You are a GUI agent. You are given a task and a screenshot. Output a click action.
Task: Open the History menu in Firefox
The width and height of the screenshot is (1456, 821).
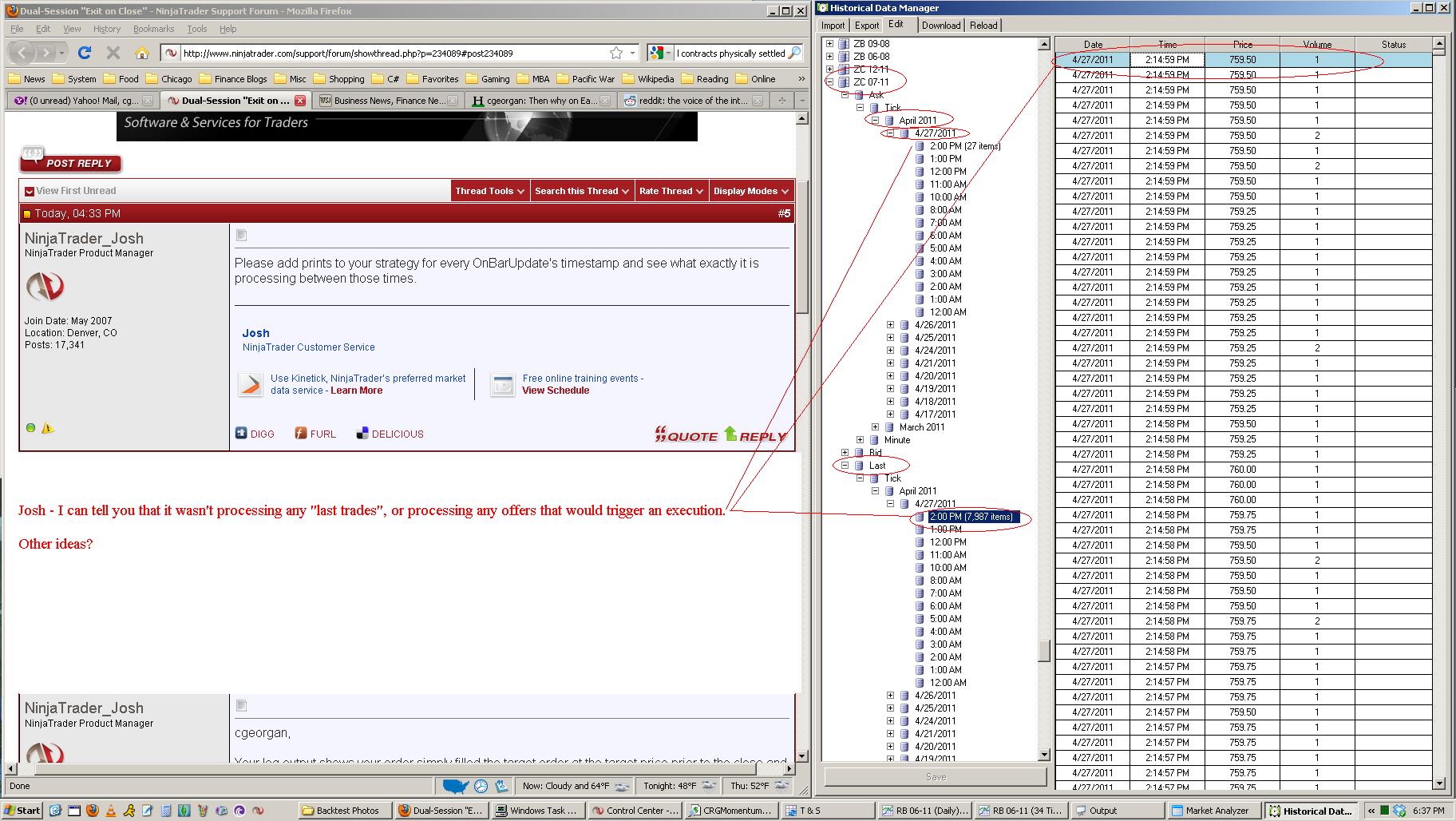107,29
